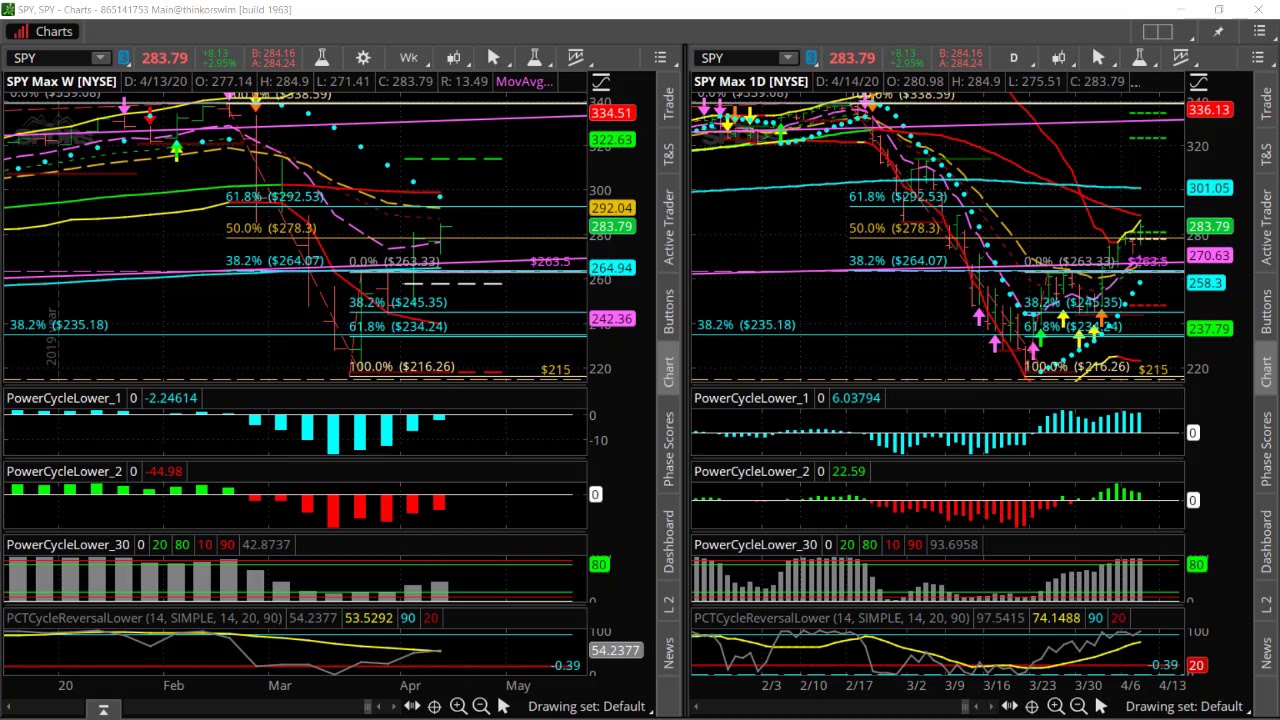
Task: Open the Trade side tab of right chart
Action: (x=1266, y=105)
